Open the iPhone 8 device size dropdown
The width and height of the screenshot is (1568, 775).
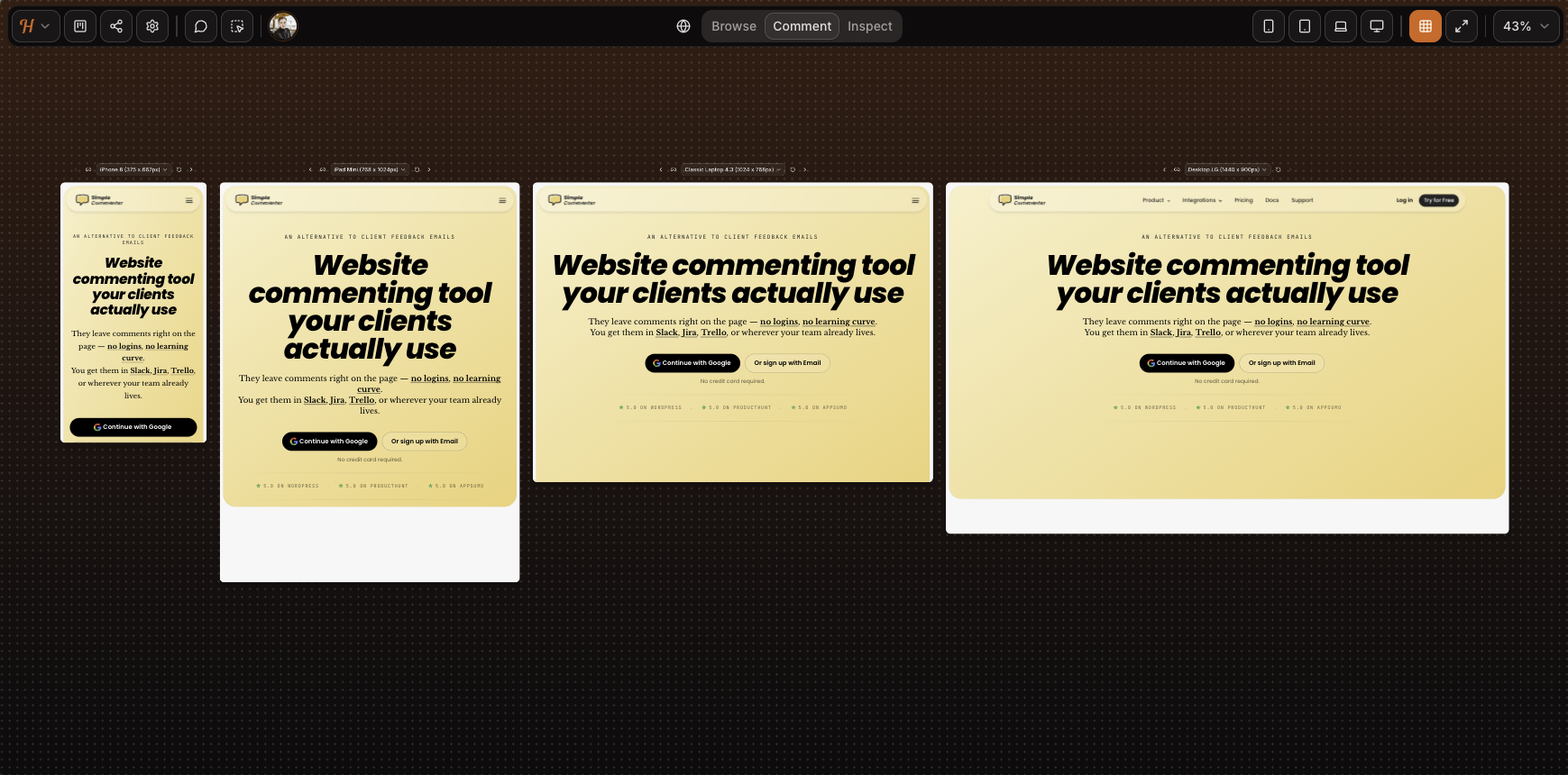(133, 169)
